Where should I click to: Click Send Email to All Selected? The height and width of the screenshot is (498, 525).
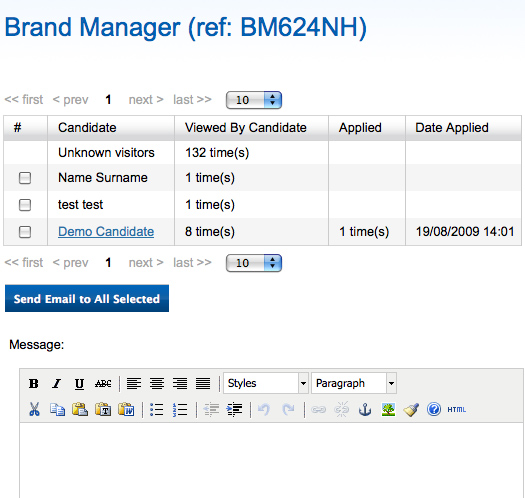click(x=87, y=298)
